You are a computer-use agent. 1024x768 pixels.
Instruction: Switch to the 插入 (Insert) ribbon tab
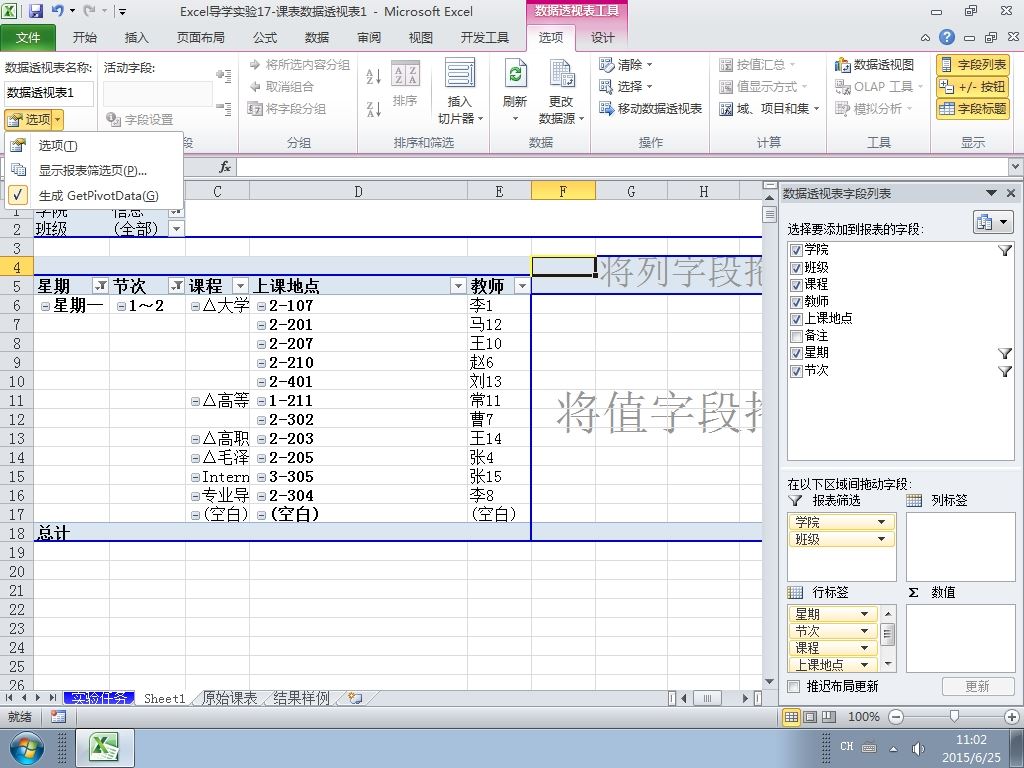pos(136,38)
